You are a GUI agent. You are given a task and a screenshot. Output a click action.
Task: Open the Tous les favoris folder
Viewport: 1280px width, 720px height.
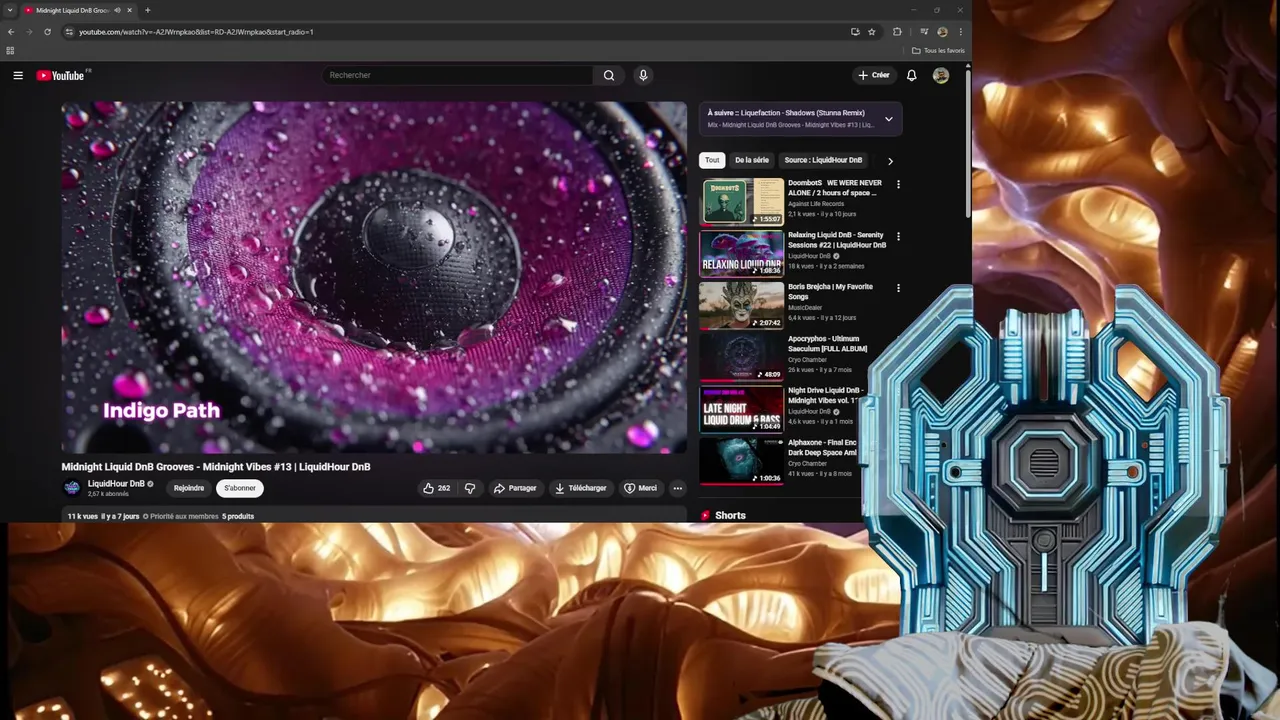(938, 50)
